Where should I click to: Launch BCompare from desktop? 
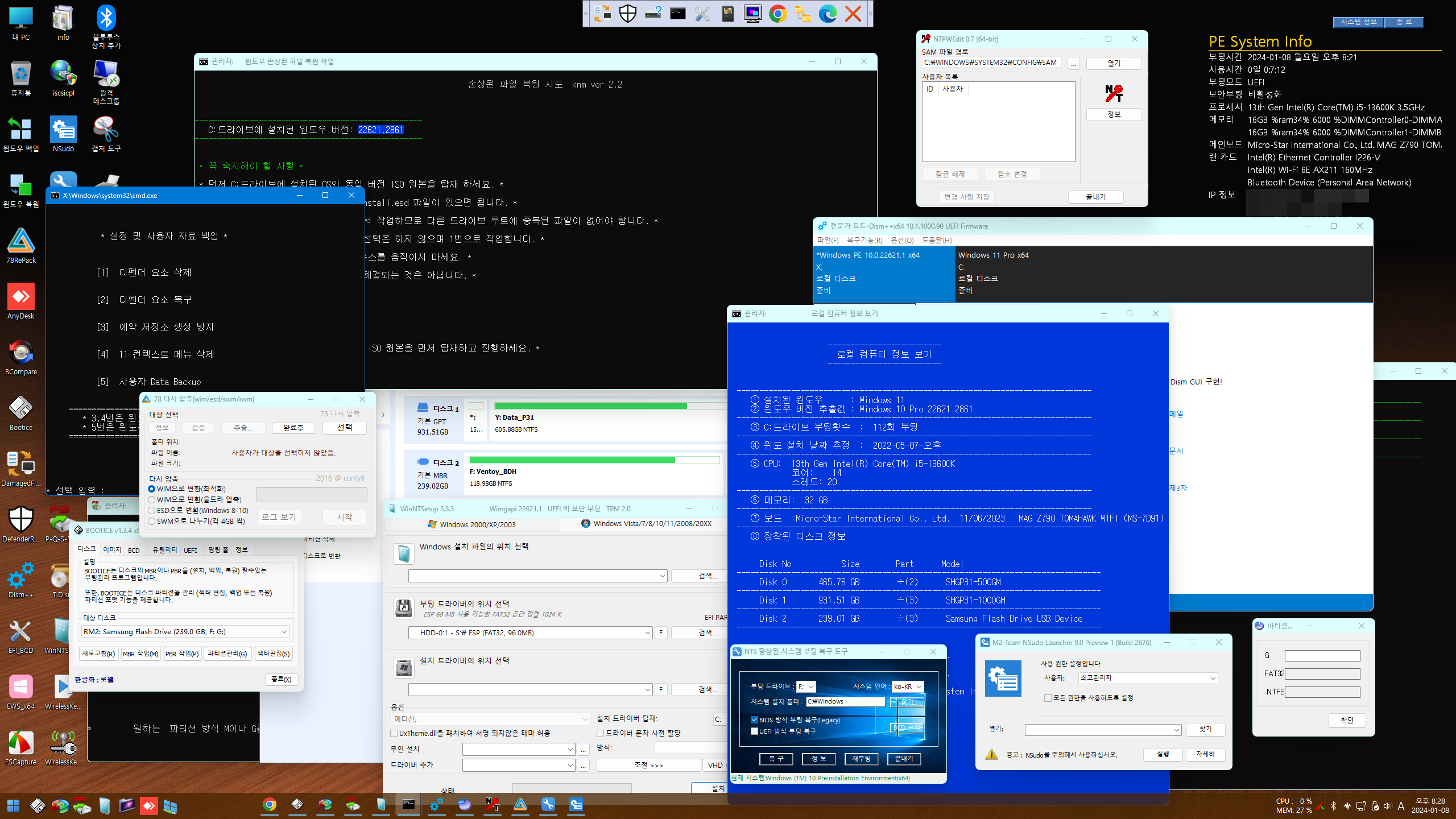click(21, 358)
